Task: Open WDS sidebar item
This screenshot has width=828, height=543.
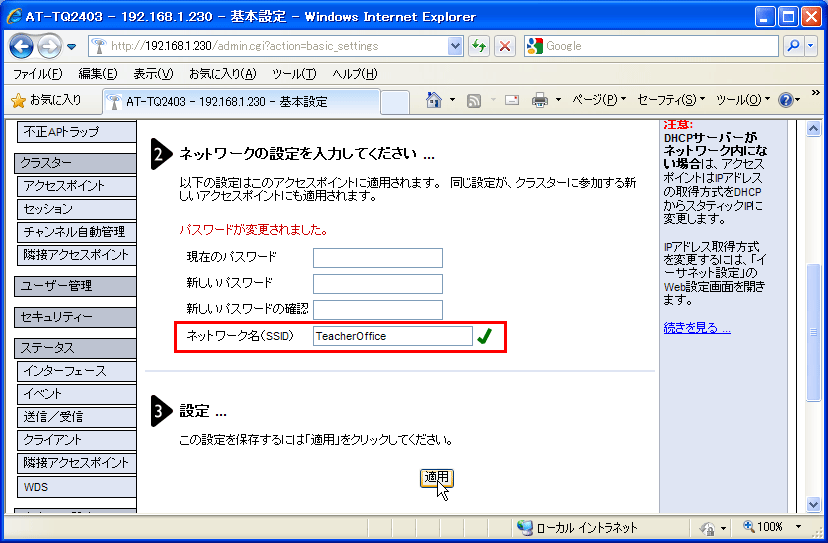Action: coord(77,486)
